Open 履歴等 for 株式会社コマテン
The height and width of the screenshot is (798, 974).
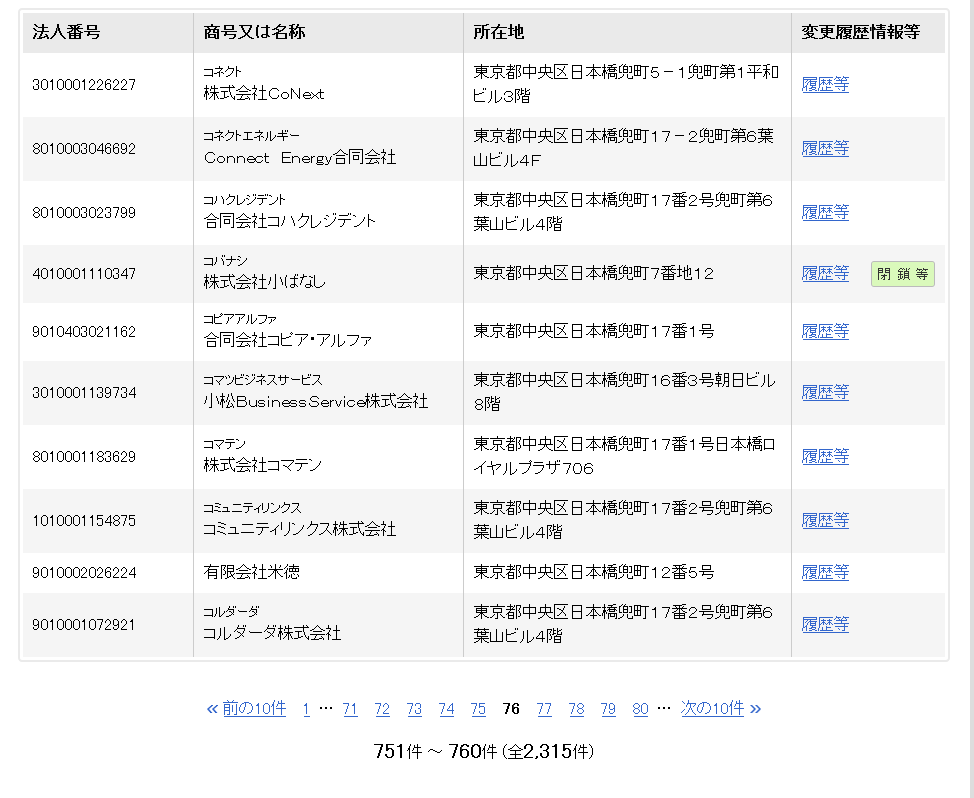825,457
